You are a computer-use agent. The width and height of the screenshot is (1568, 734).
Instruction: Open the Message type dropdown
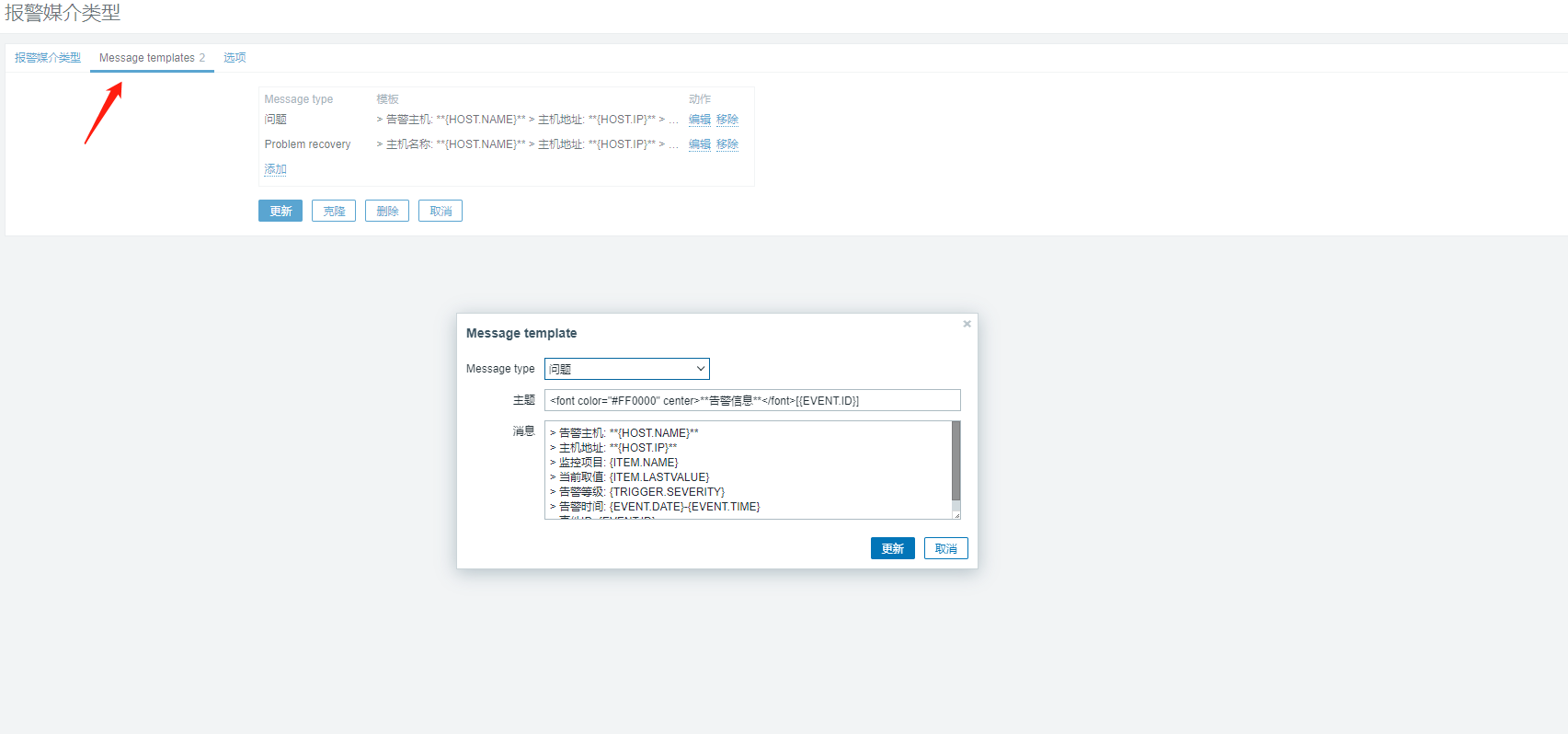coord(626,369)
